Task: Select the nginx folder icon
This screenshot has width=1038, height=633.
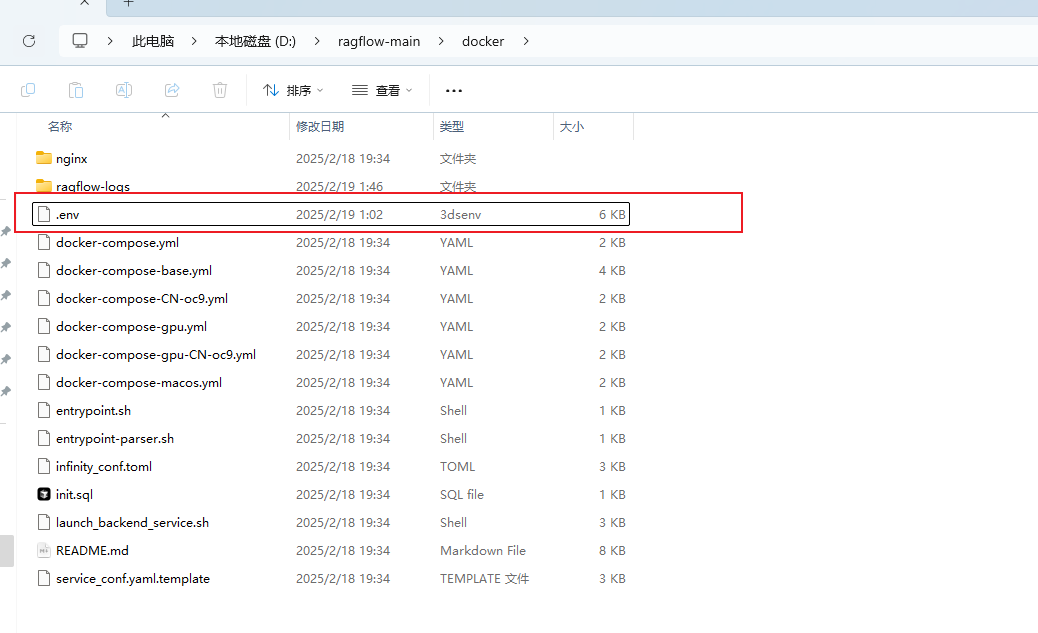Action: pos(44,158)
